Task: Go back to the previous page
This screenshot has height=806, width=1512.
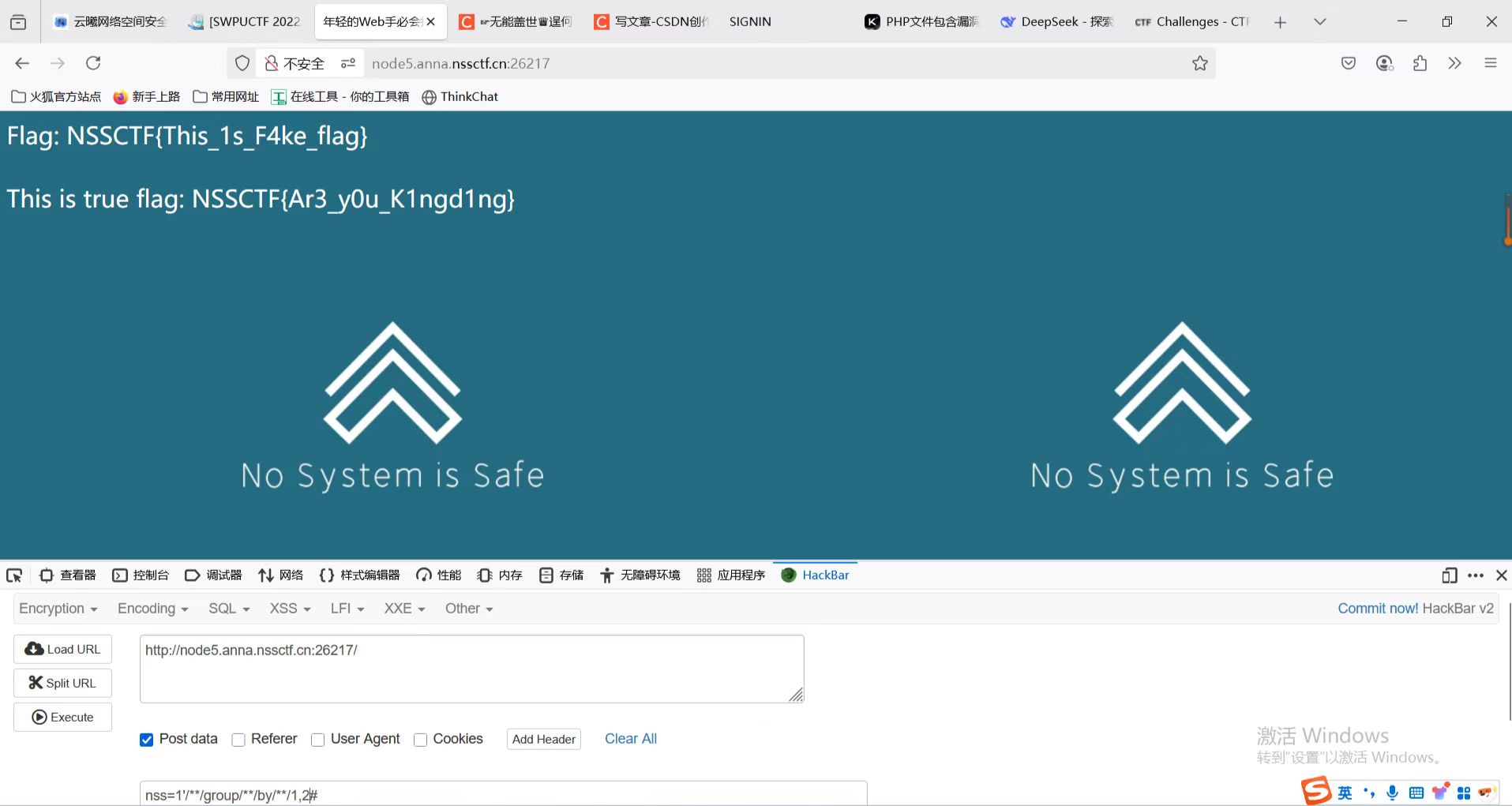Action: pos(22,63)
